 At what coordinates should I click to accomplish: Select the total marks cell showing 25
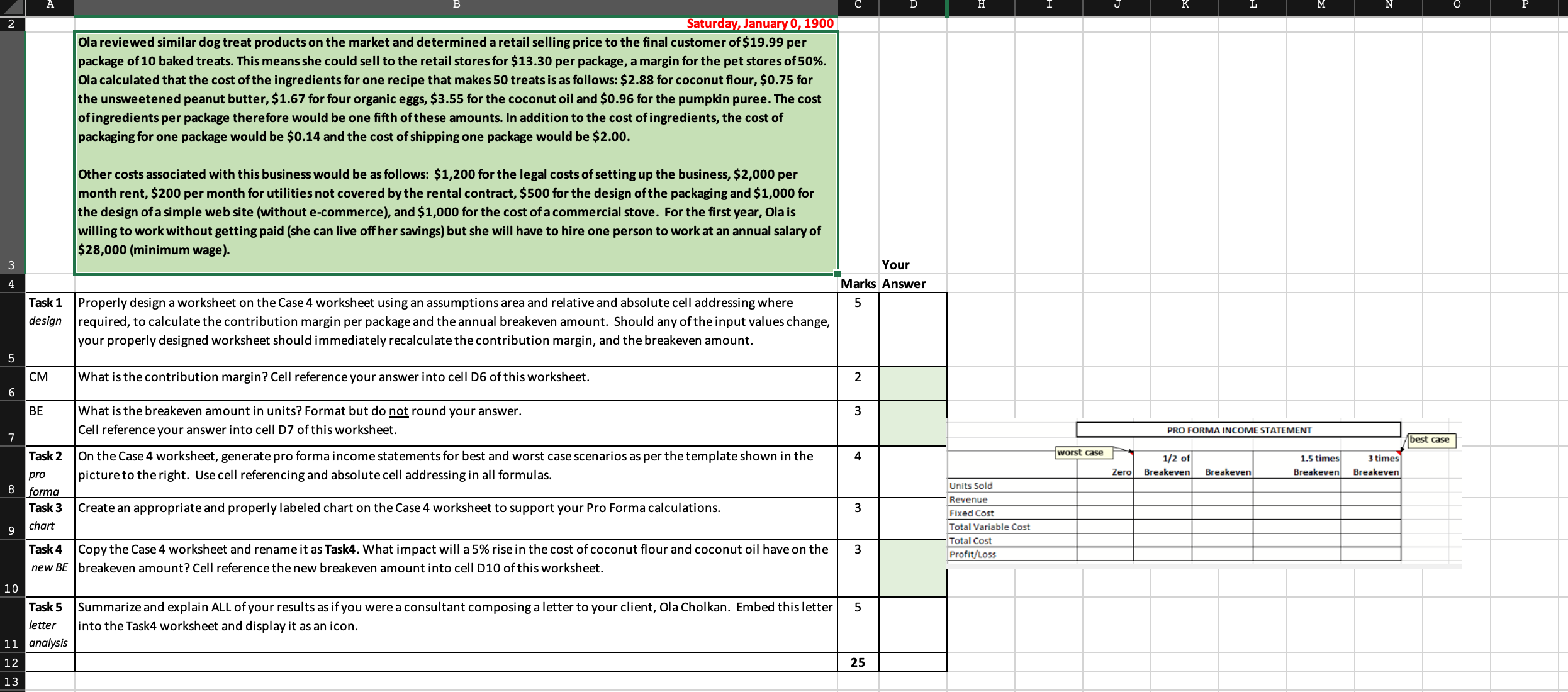858,662
